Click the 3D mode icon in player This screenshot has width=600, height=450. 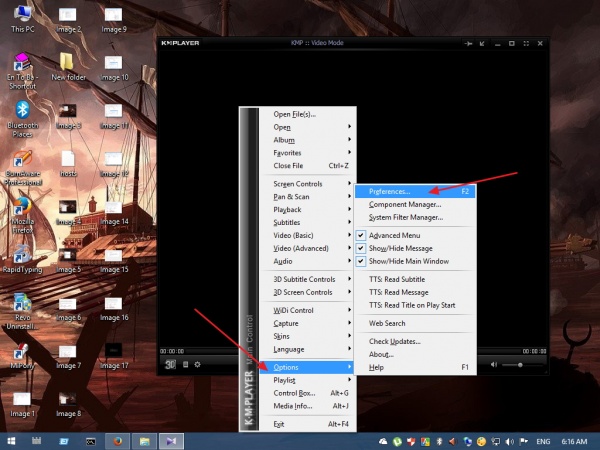pyautogui.click(x=171, y=364)
